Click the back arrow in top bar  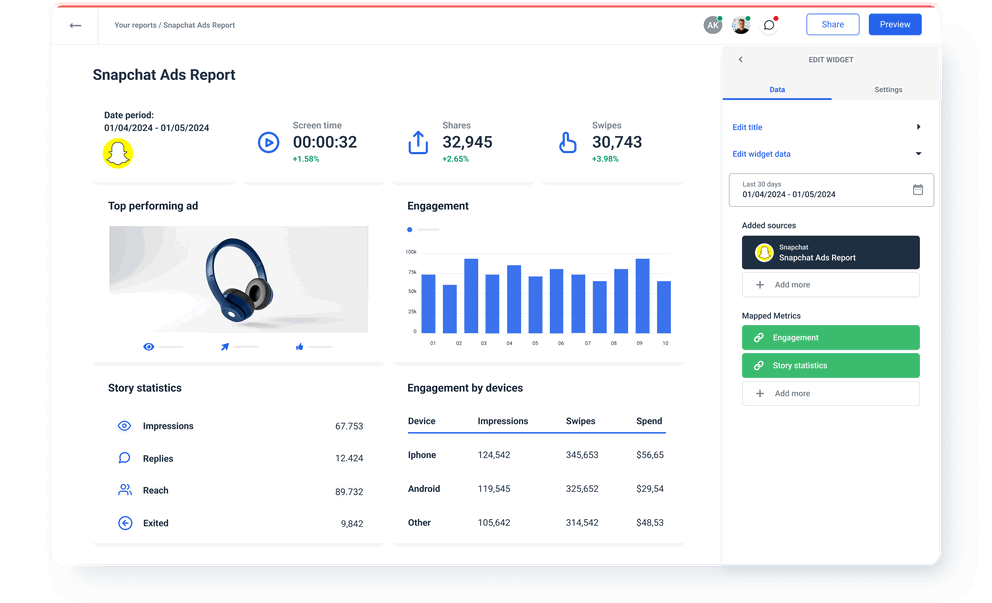click(x=75, y=25)
